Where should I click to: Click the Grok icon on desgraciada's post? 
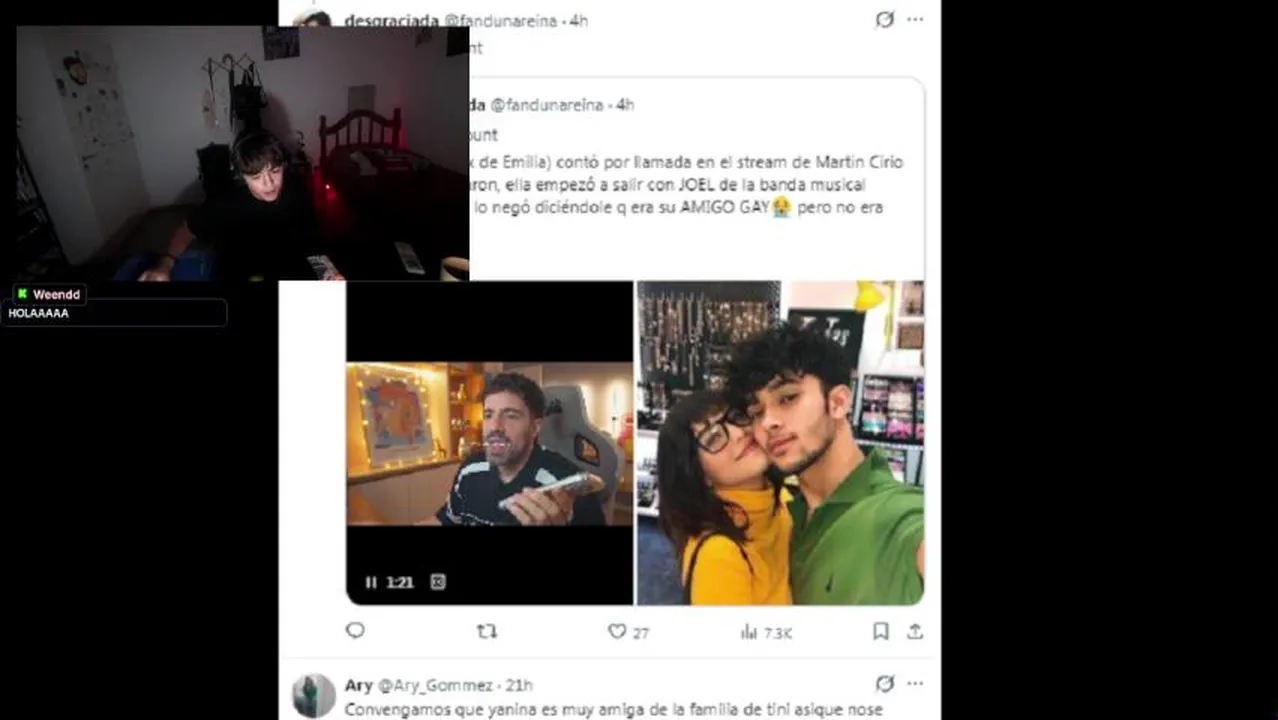point(884,20)
